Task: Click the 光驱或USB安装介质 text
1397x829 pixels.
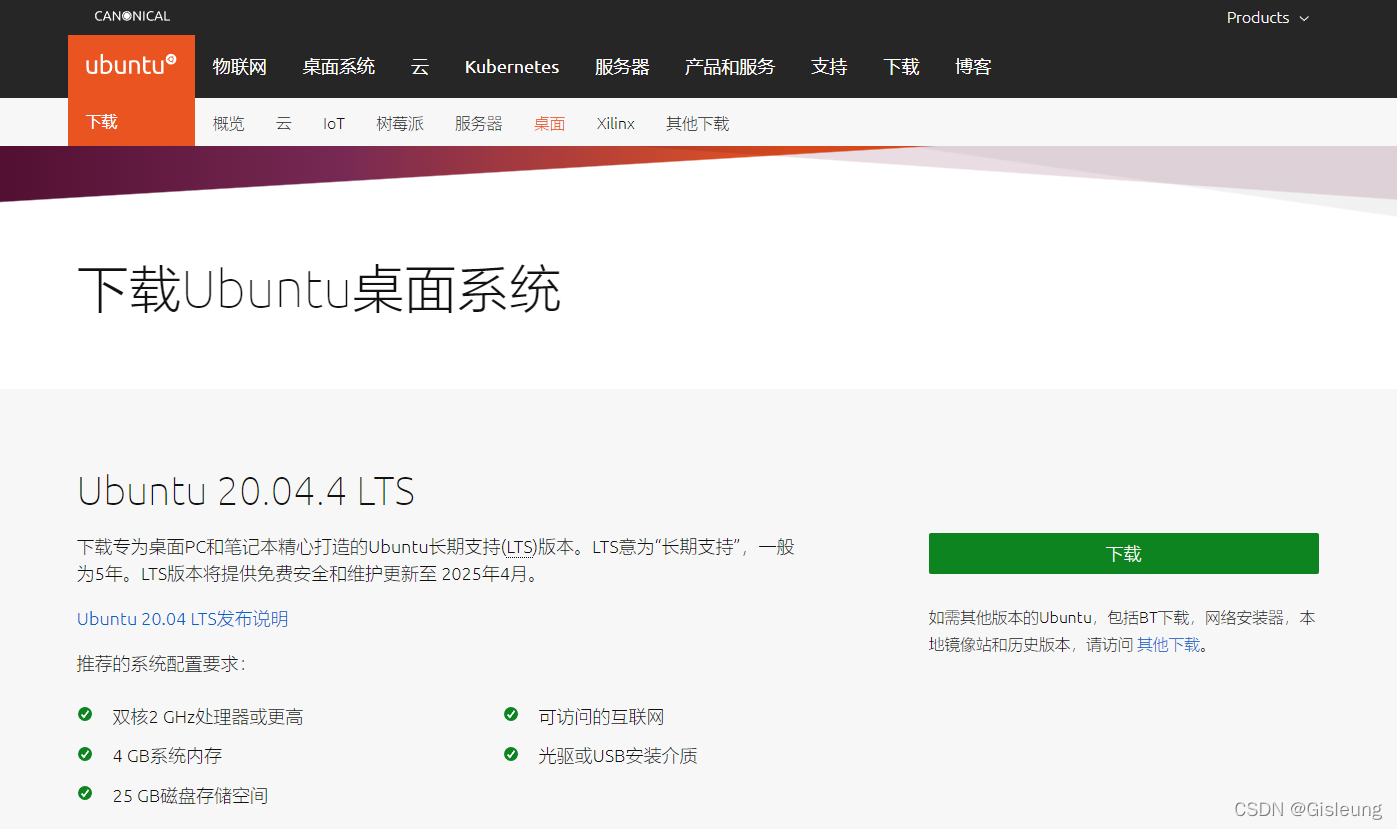Action: (x=618, y=756)
